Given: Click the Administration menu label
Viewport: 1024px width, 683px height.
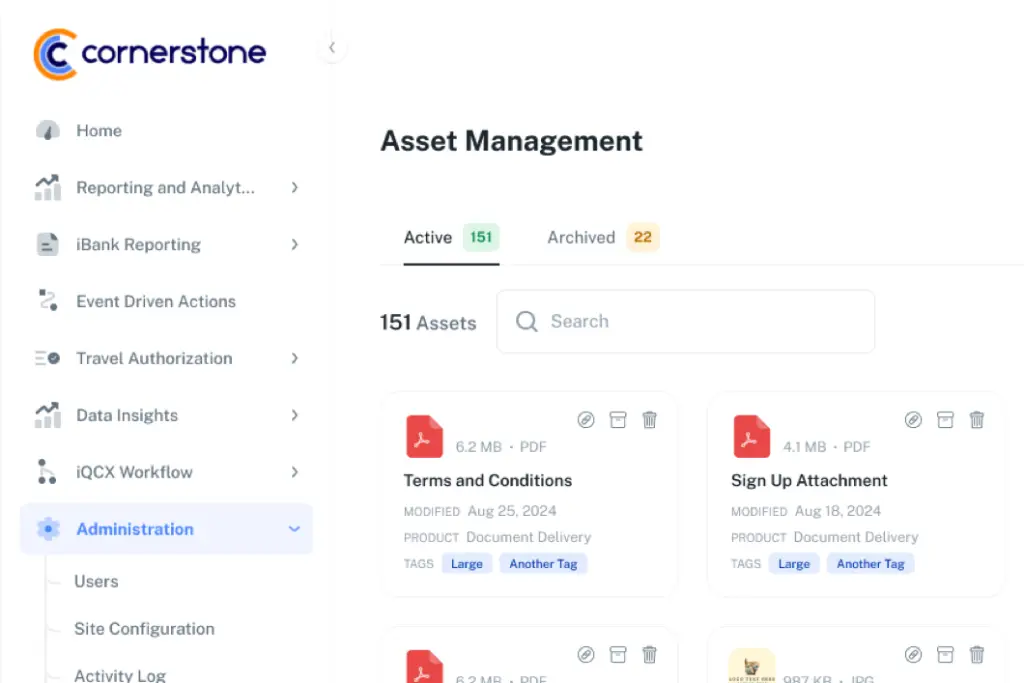Looking at the screenshot, I should click(135, 529).
